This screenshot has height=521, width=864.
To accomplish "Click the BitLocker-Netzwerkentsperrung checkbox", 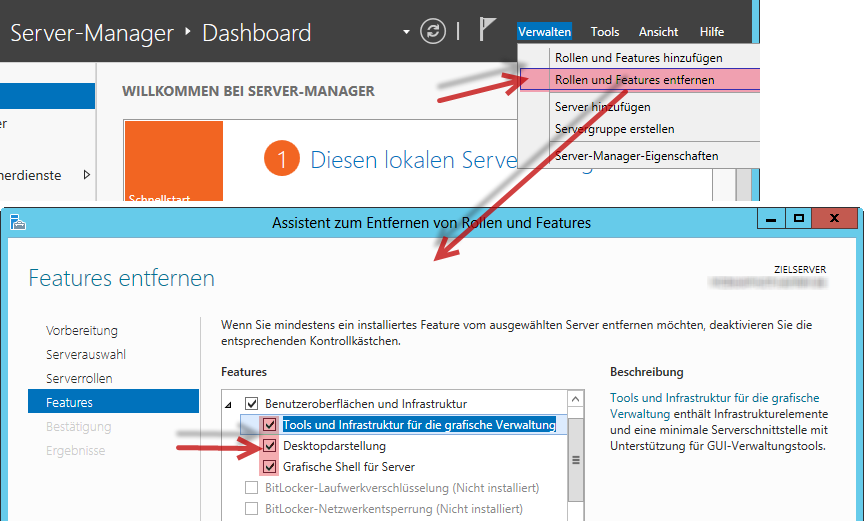I will coord(251,508).
